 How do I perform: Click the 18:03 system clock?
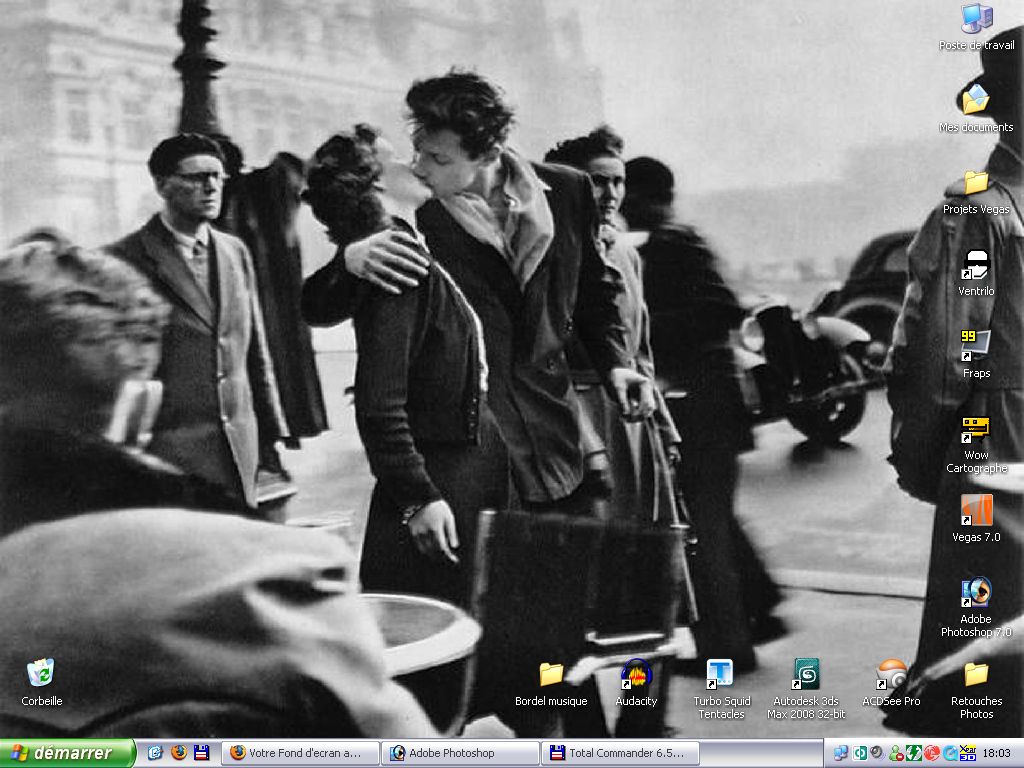click(x=997, y=754)
